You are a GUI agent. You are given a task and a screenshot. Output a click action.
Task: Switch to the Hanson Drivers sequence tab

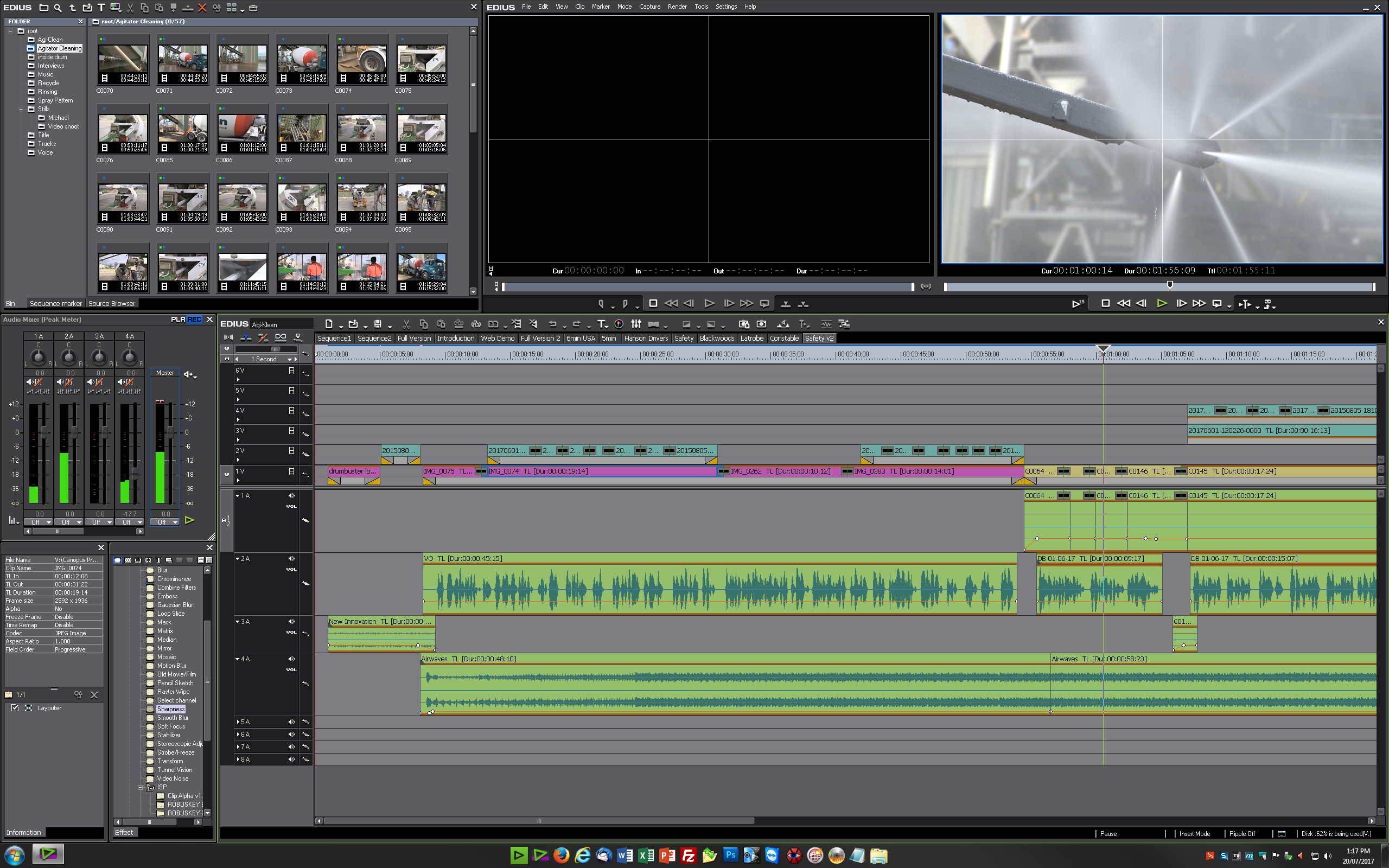646,338
